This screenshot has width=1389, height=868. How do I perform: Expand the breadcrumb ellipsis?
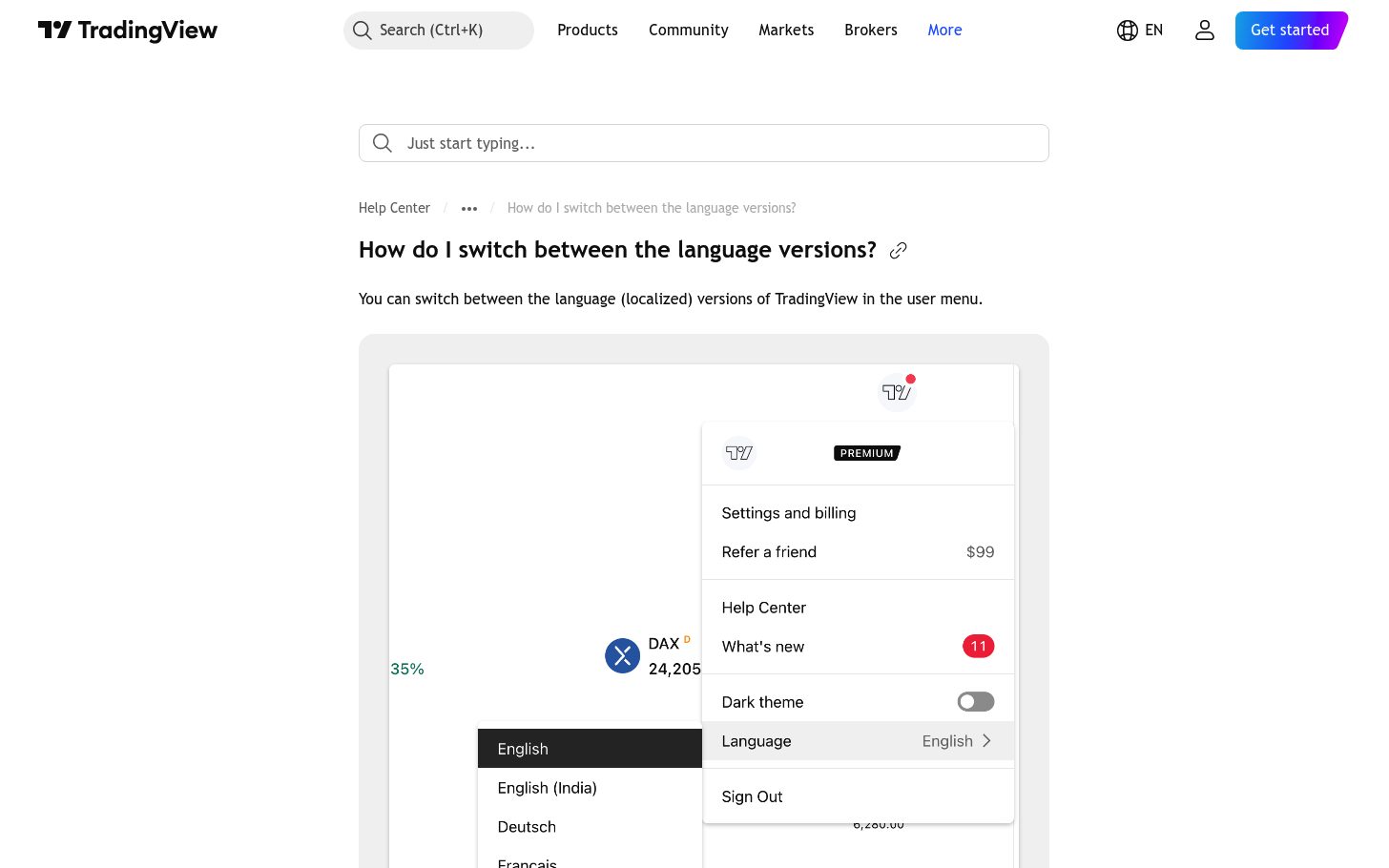469,208
